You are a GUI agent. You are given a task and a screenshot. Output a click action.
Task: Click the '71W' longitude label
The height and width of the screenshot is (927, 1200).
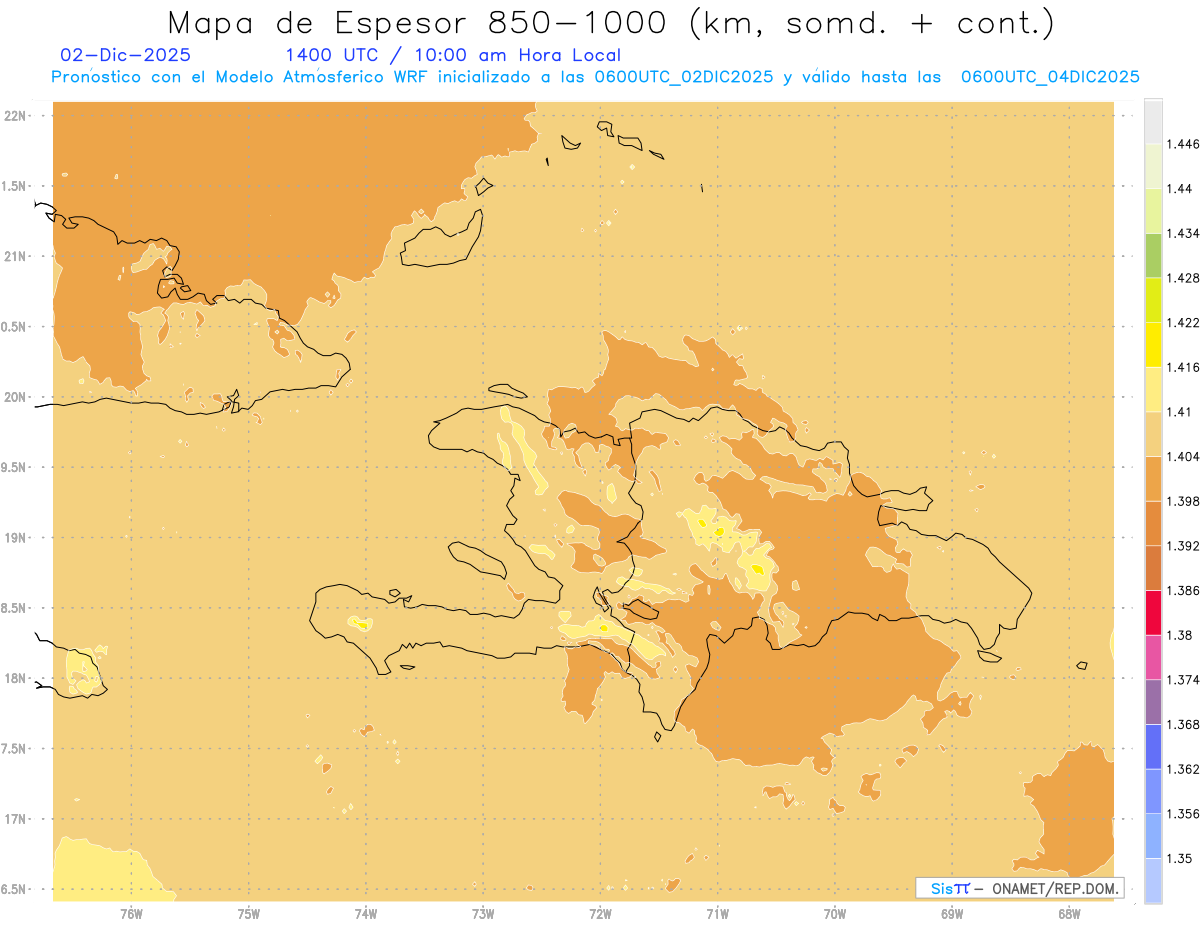pos(717,914)
